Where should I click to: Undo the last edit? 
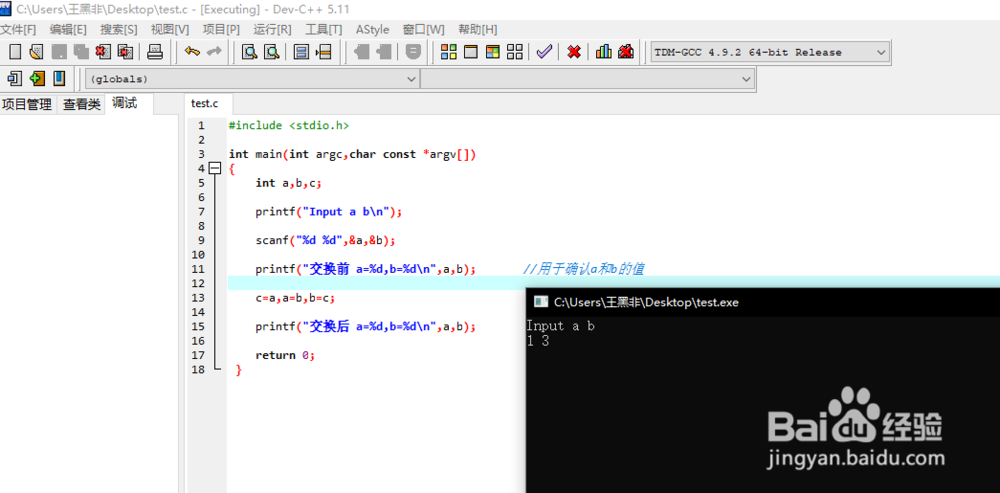point(192,52)
